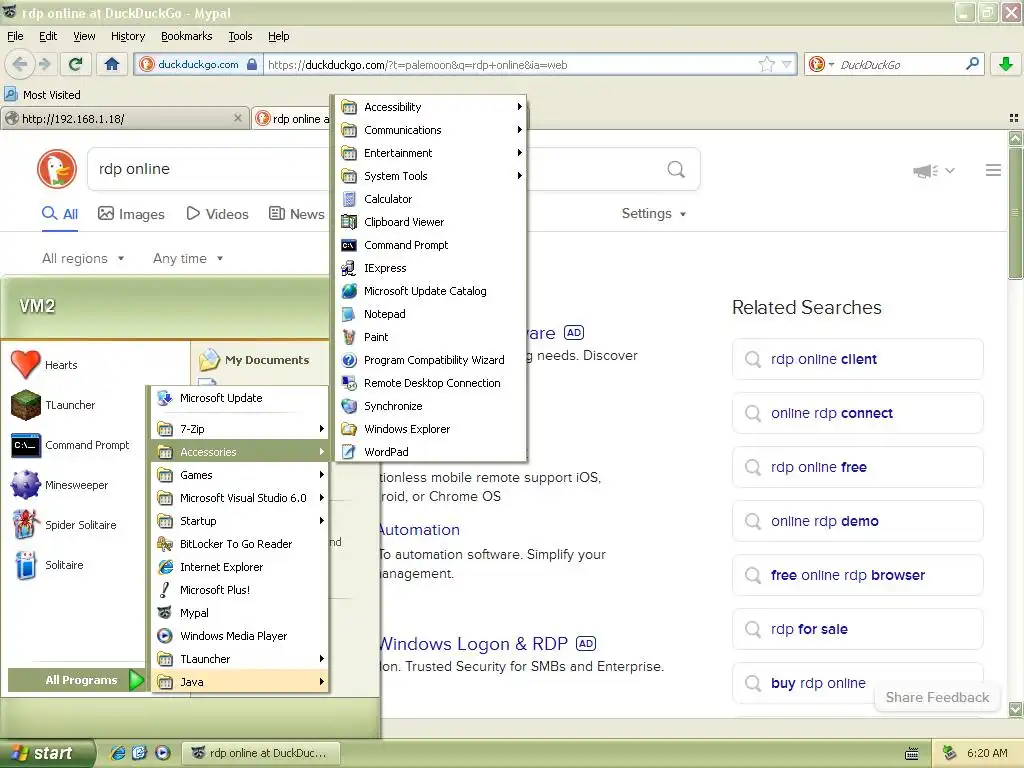This screenshot has width=1024, height=768.
Task: Launch Clipboard Viewer
Action: point(431,222)
